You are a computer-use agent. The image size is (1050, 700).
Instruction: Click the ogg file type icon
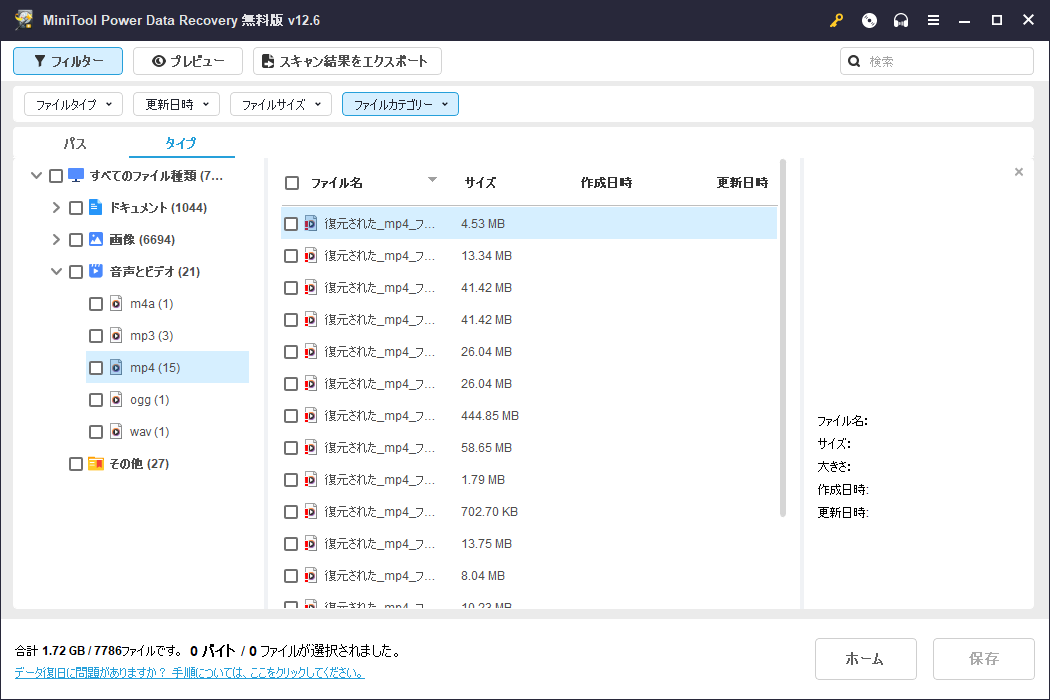pyautogui.click(x=116, y=399)
